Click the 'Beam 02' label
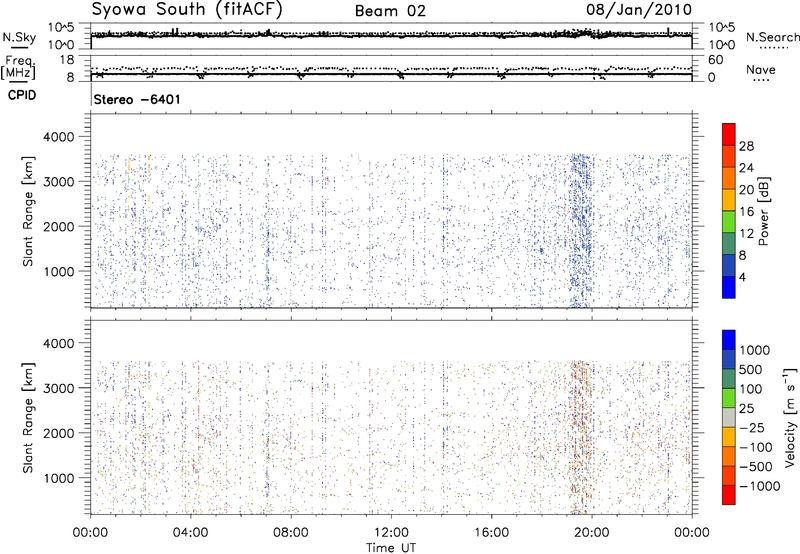This screenshot has height=554, width=800. click(x=390, y=11)
